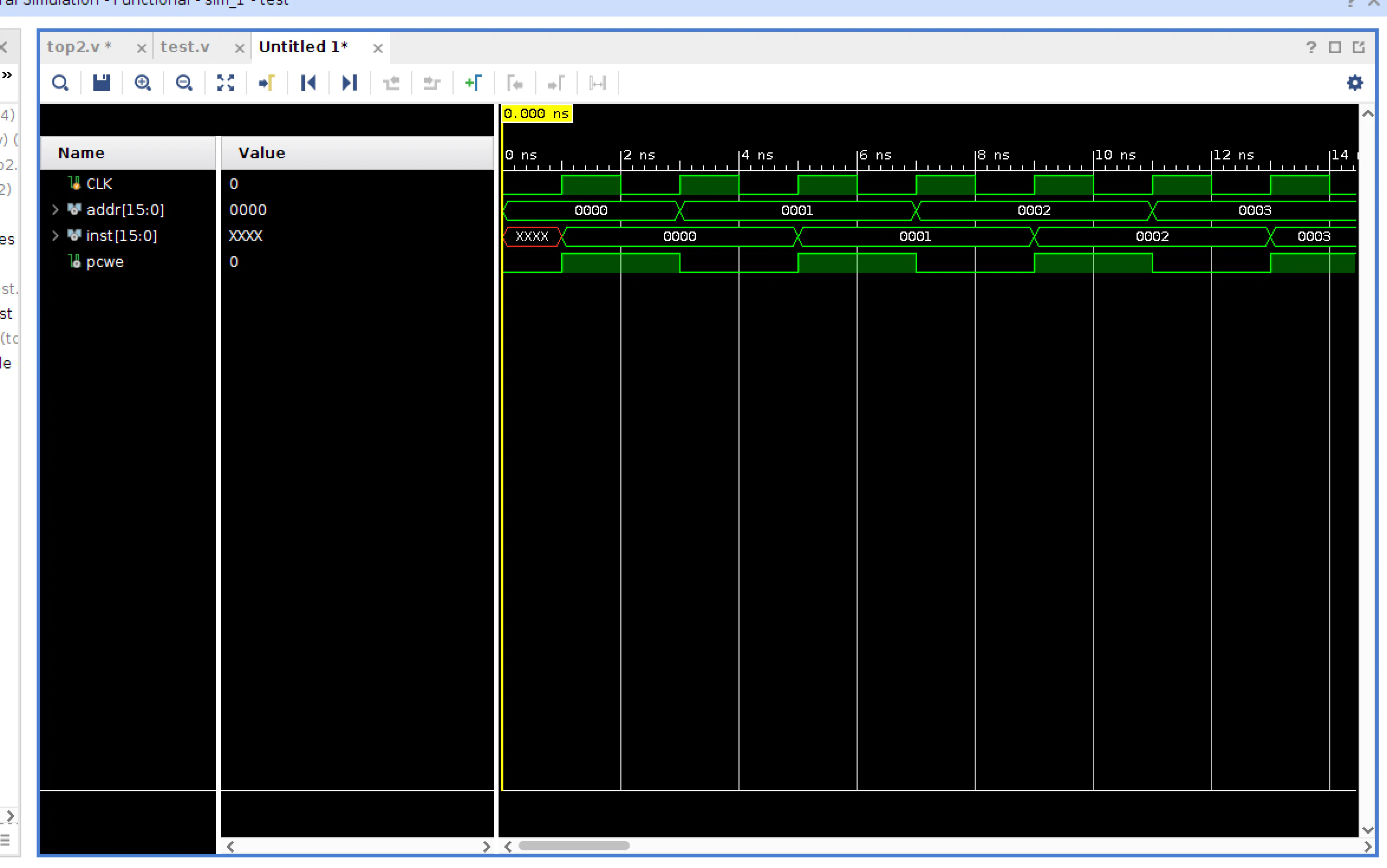Viewport: 1387px width, 868px height.
Task: Zoom in on the waveform
Action: (x=142, y=83)
